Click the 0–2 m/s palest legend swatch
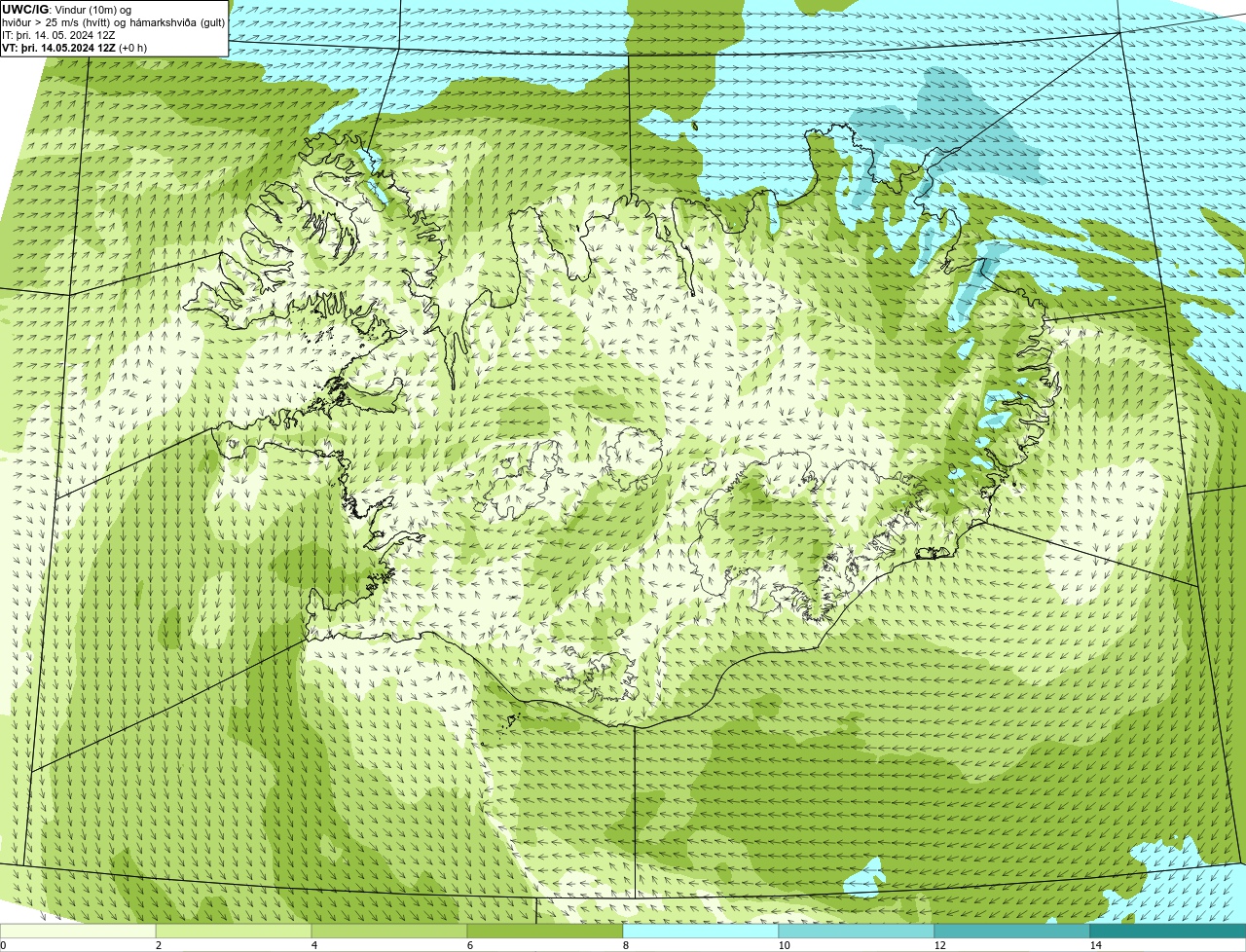 coord(78,931)
